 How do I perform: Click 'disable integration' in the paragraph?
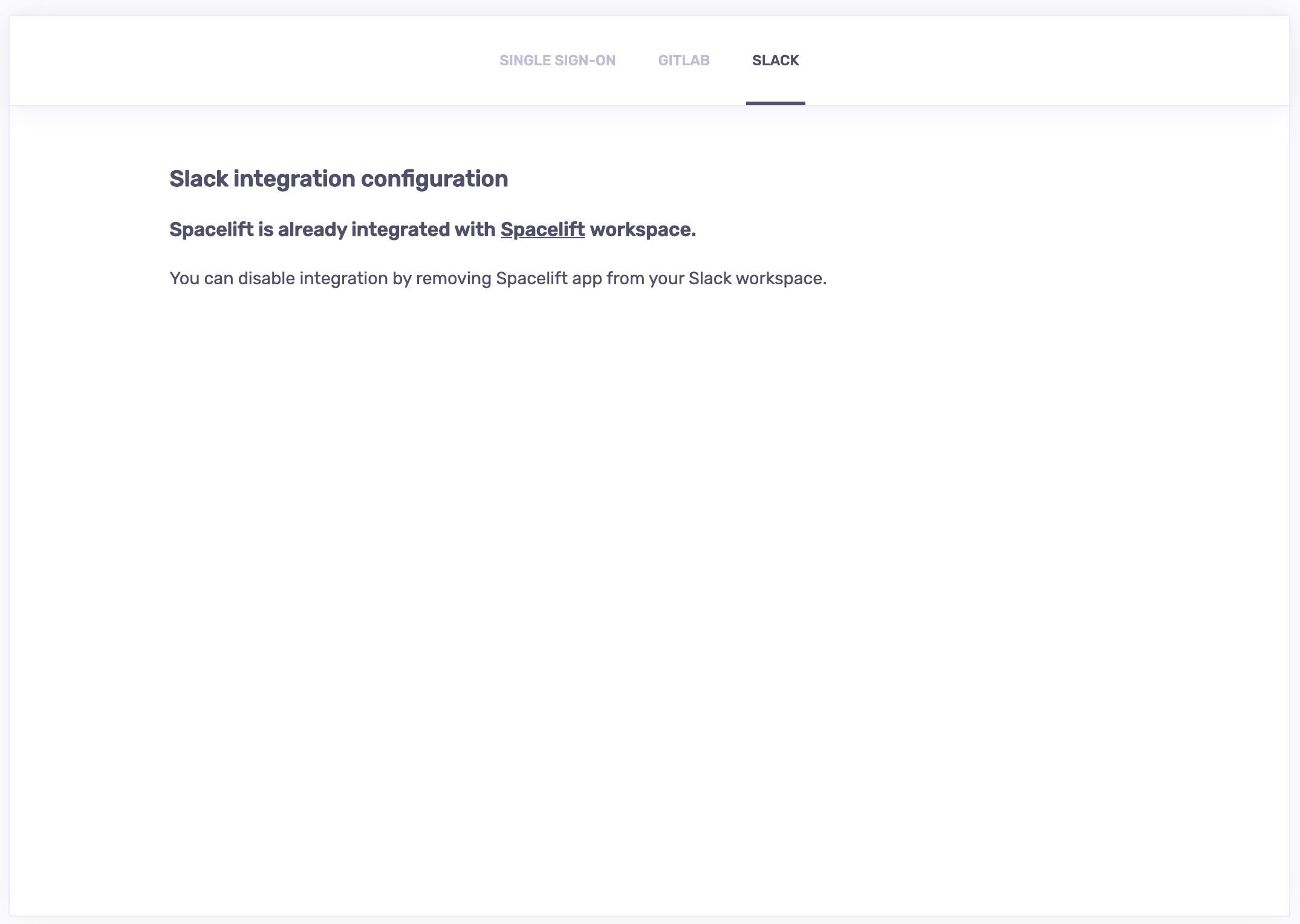tap(312, 278)
